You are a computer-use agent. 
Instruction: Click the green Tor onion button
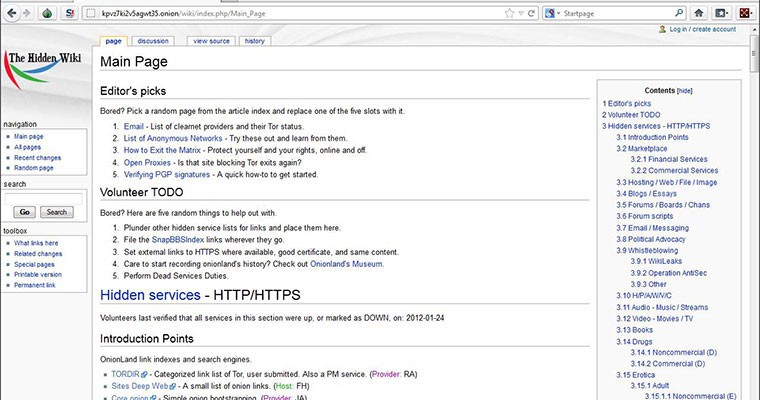pyautogui.click(x=47, y=13)
